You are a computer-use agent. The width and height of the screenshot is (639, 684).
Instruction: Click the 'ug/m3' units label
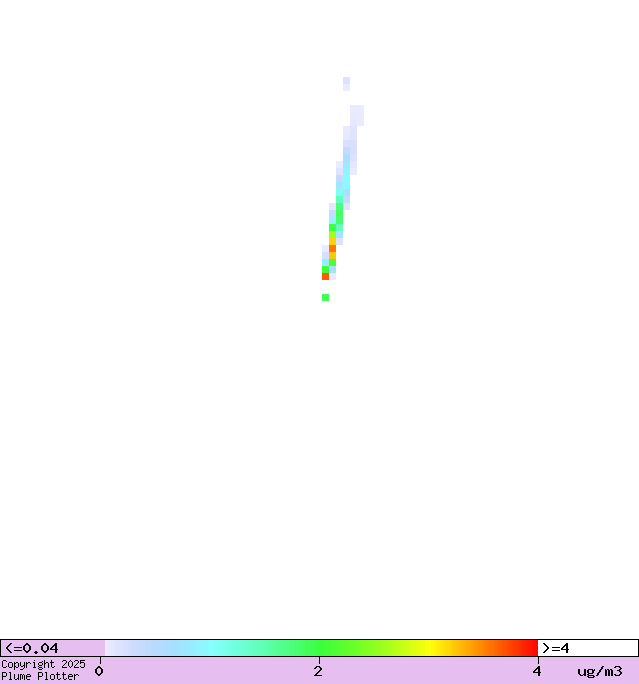coord(600,671)
